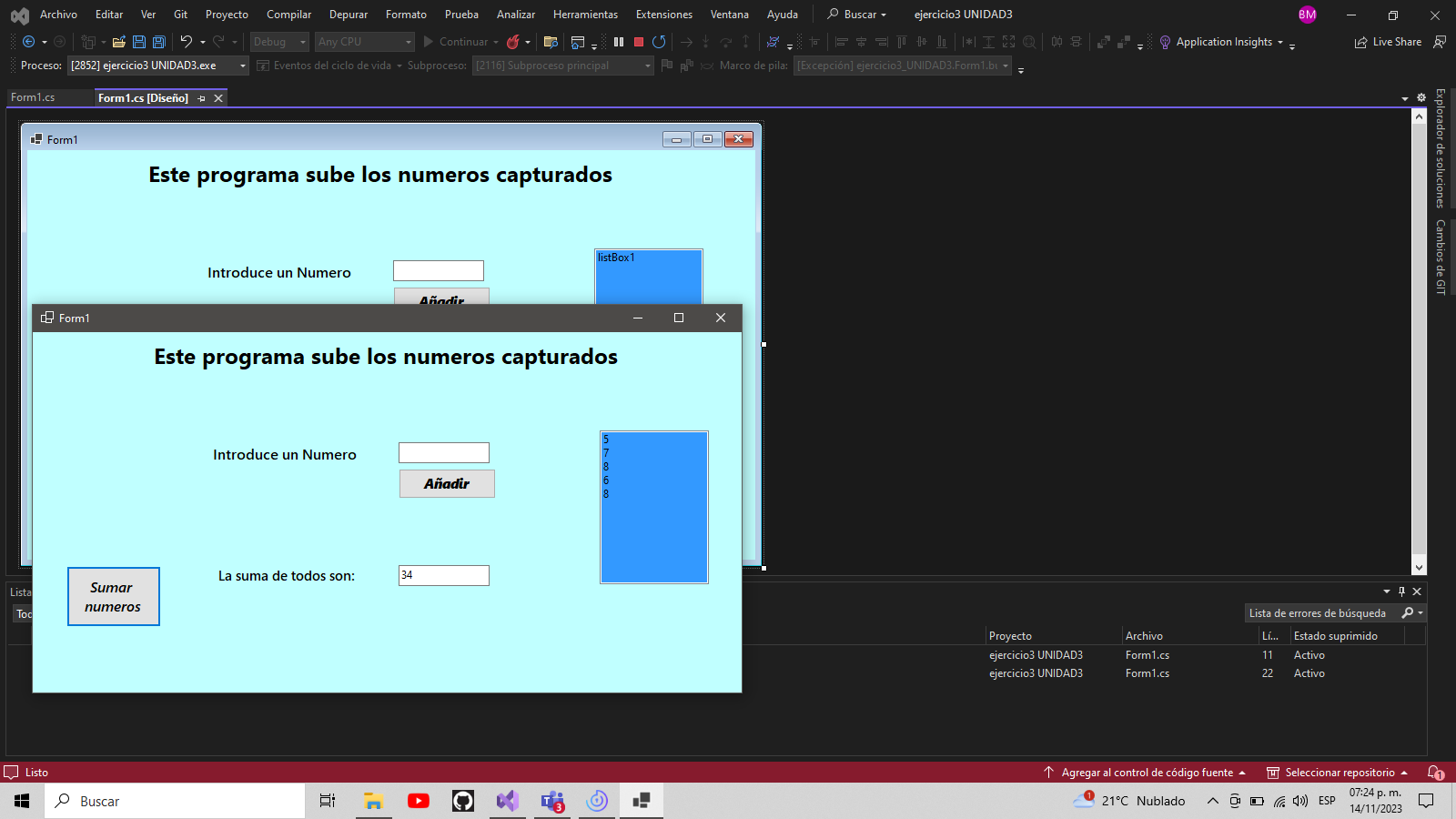Open Microsoft Teams from the taskbar

pyautogui.click(x=552, y=801)
